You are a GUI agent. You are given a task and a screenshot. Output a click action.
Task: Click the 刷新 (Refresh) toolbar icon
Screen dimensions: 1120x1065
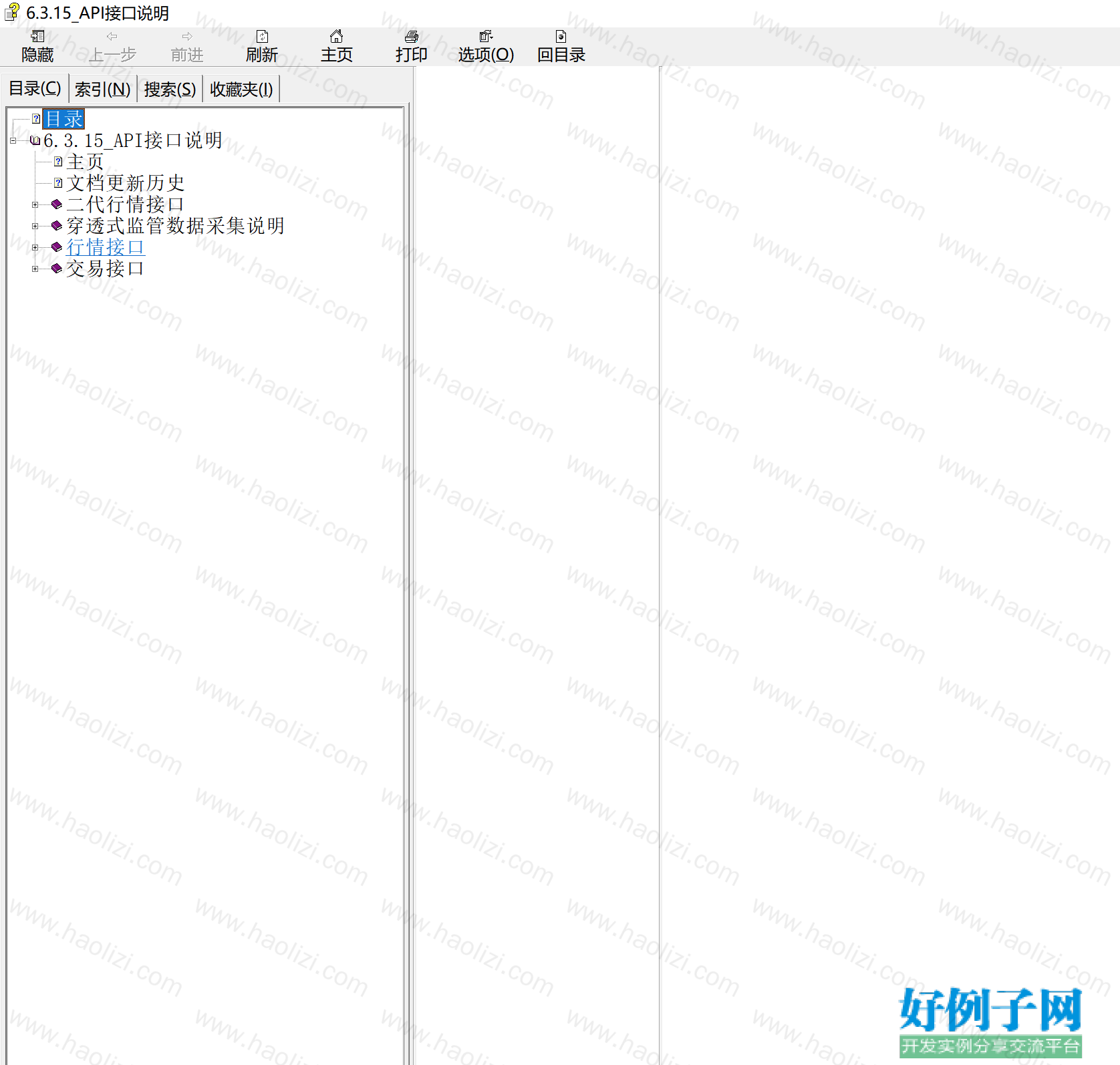tap(262, 37)
